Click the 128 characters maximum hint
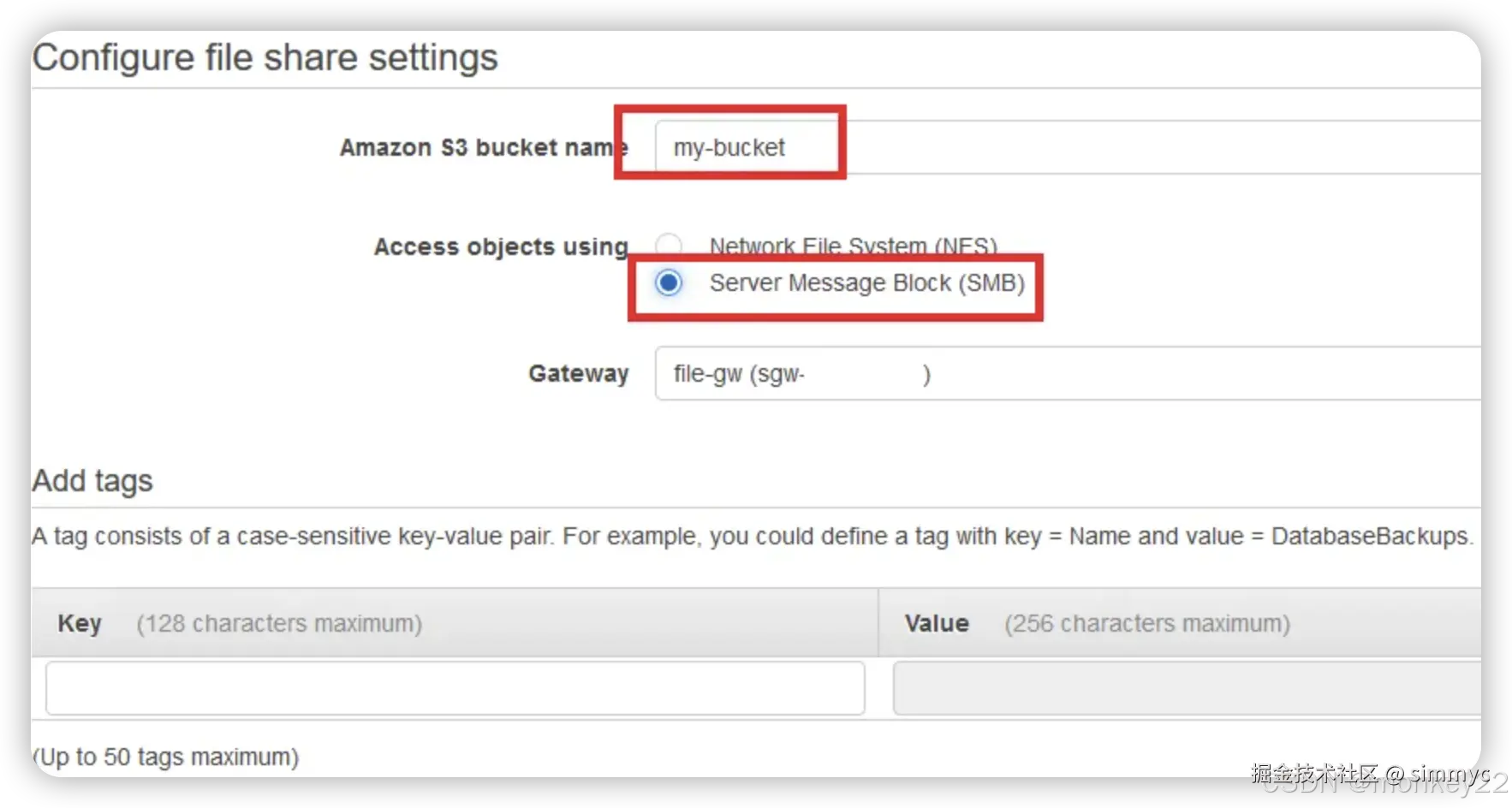 (279, 623)
